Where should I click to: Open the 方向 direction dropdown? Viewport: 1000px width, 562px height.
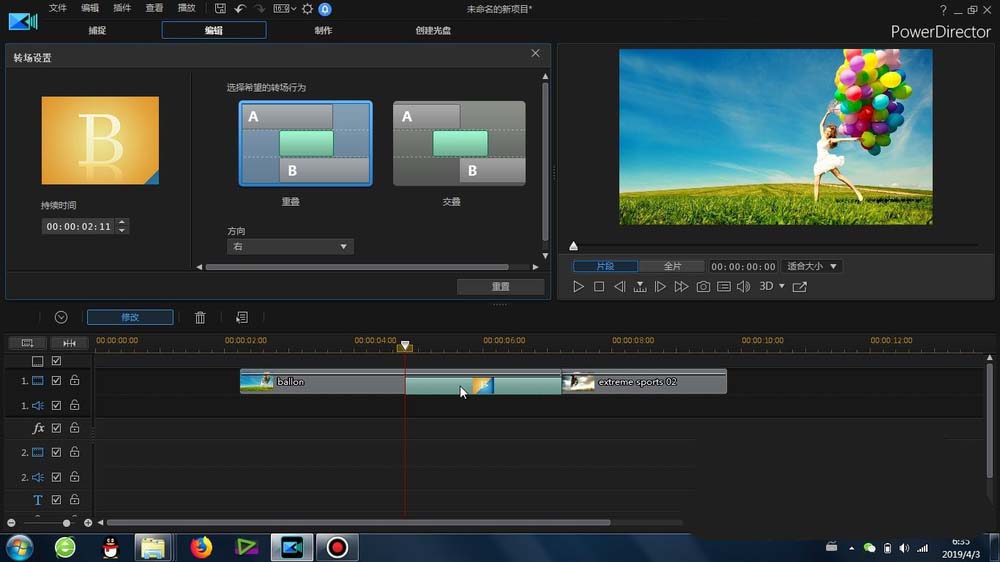pos(290,246)
